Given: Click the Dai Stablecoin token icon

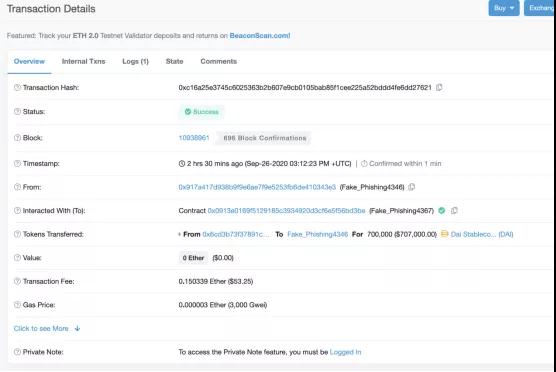Looking at the screenshot, I should [x=444, y=234].
